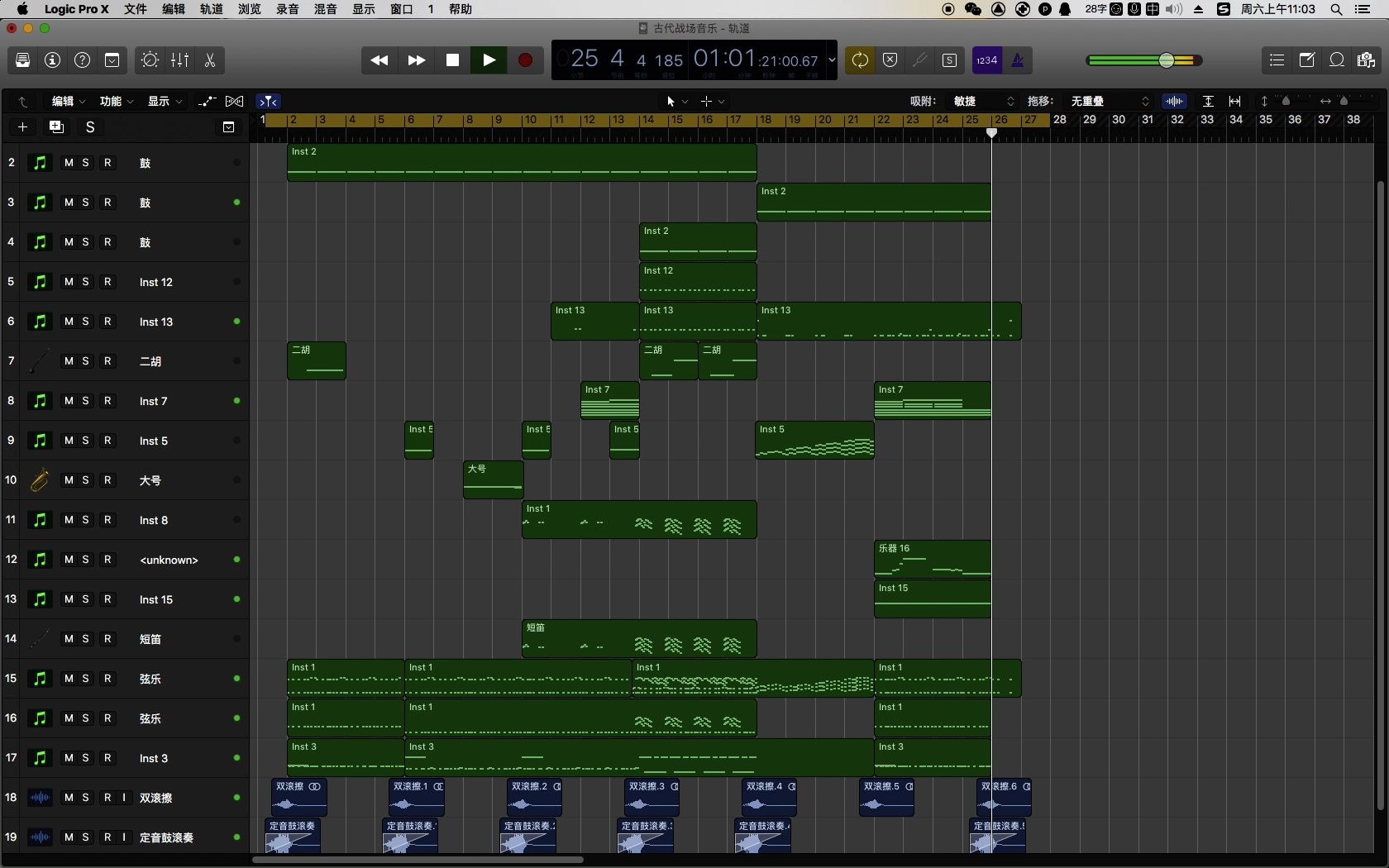Open the 显示 dropdown in tracks area
Screen dimensions: 1389x868
pos(165,102)
